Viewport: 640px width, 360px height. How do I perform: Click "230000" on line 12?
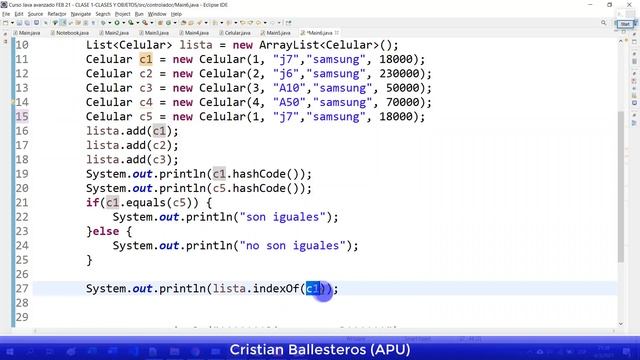tap(399, 74)
